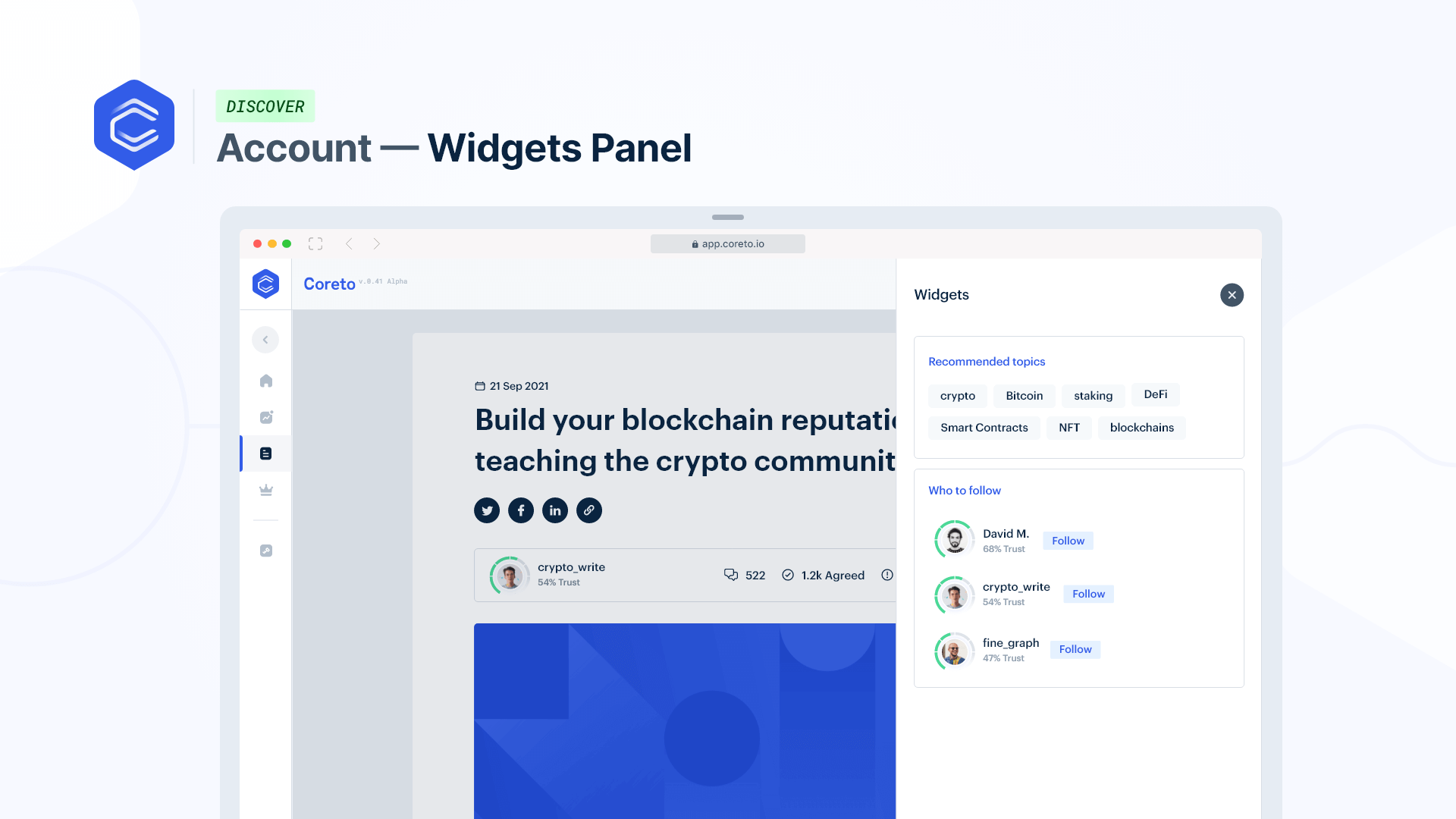Click the staking topic tag
The height and width of the screenshot is (819, 1456).
click(x=1093, y=395)
